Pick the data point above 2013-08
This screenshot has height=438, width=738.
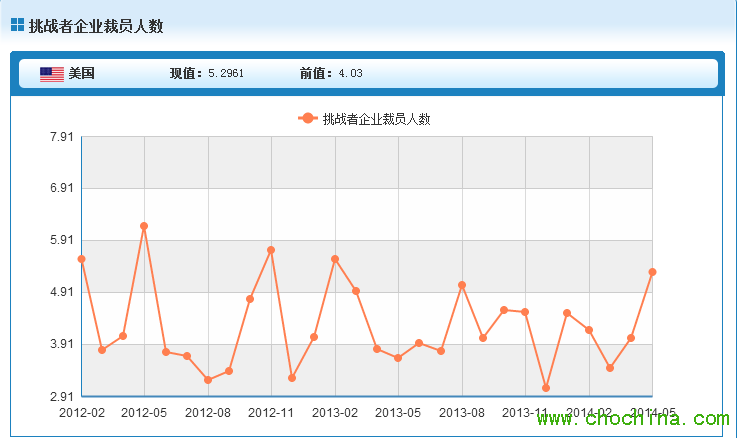(462, 285)
